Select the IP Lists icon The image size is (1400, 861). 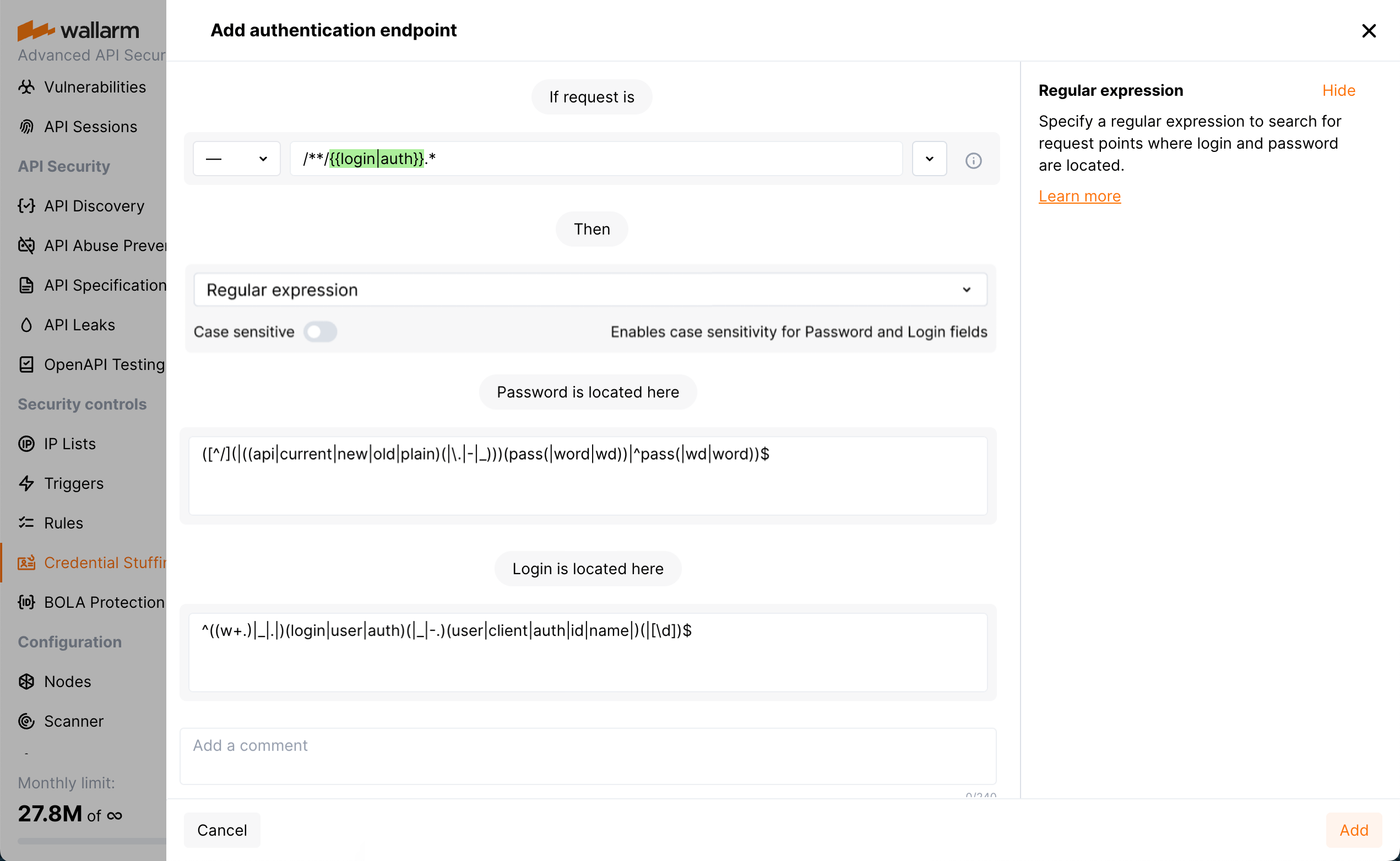(x=26, y=444)
